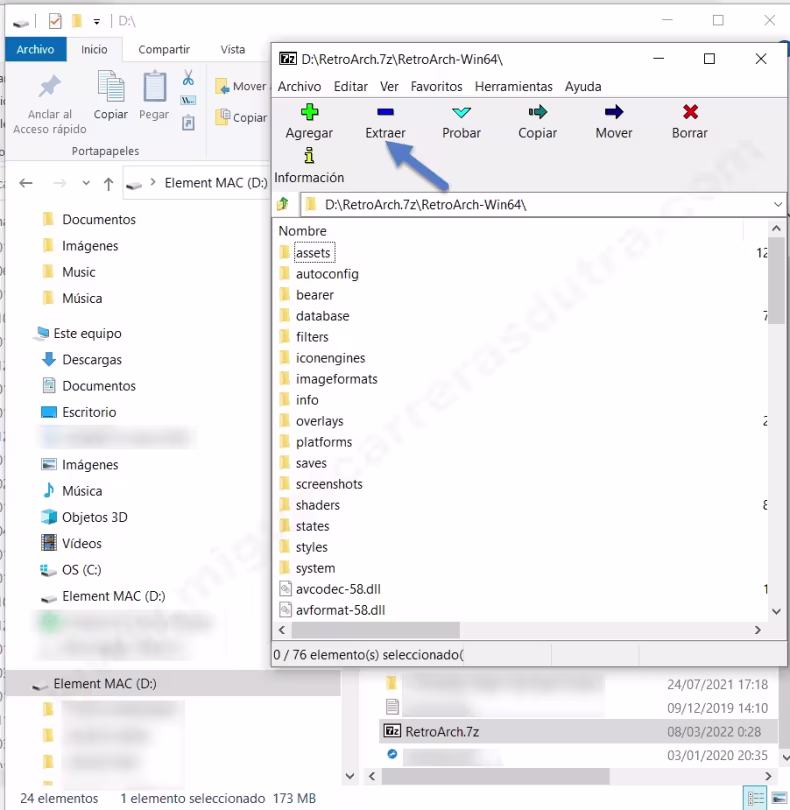Run Probar archive test in 7-Zip
The image size is (790, 810).
[x=461, y=122]
